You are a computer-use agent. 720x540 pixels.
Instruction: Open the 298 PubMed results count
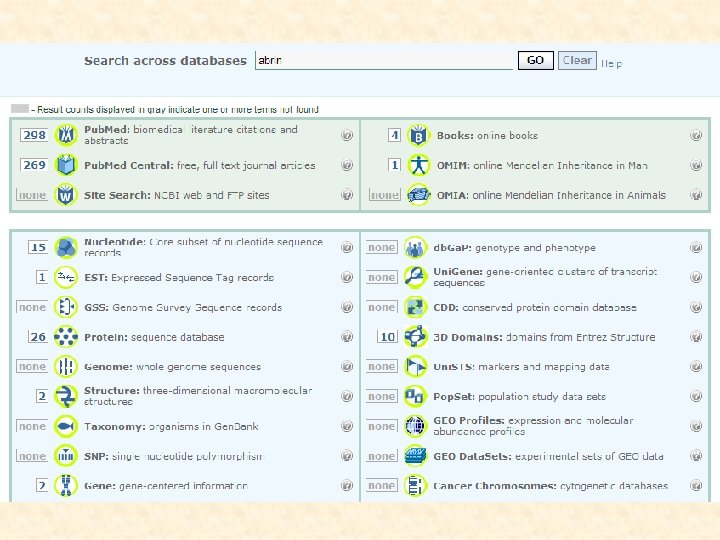[x=34, y=135]
